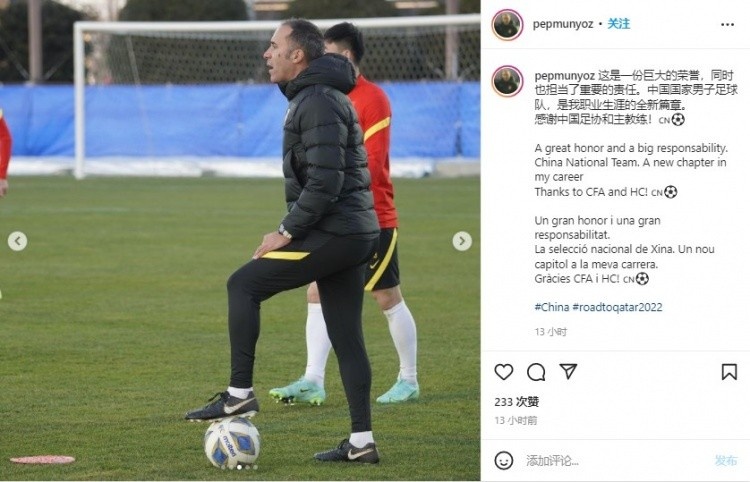This screenshot has height=482, width=750.
Task: Open pepmunyoz username in the caption
Action: point(565,76)
